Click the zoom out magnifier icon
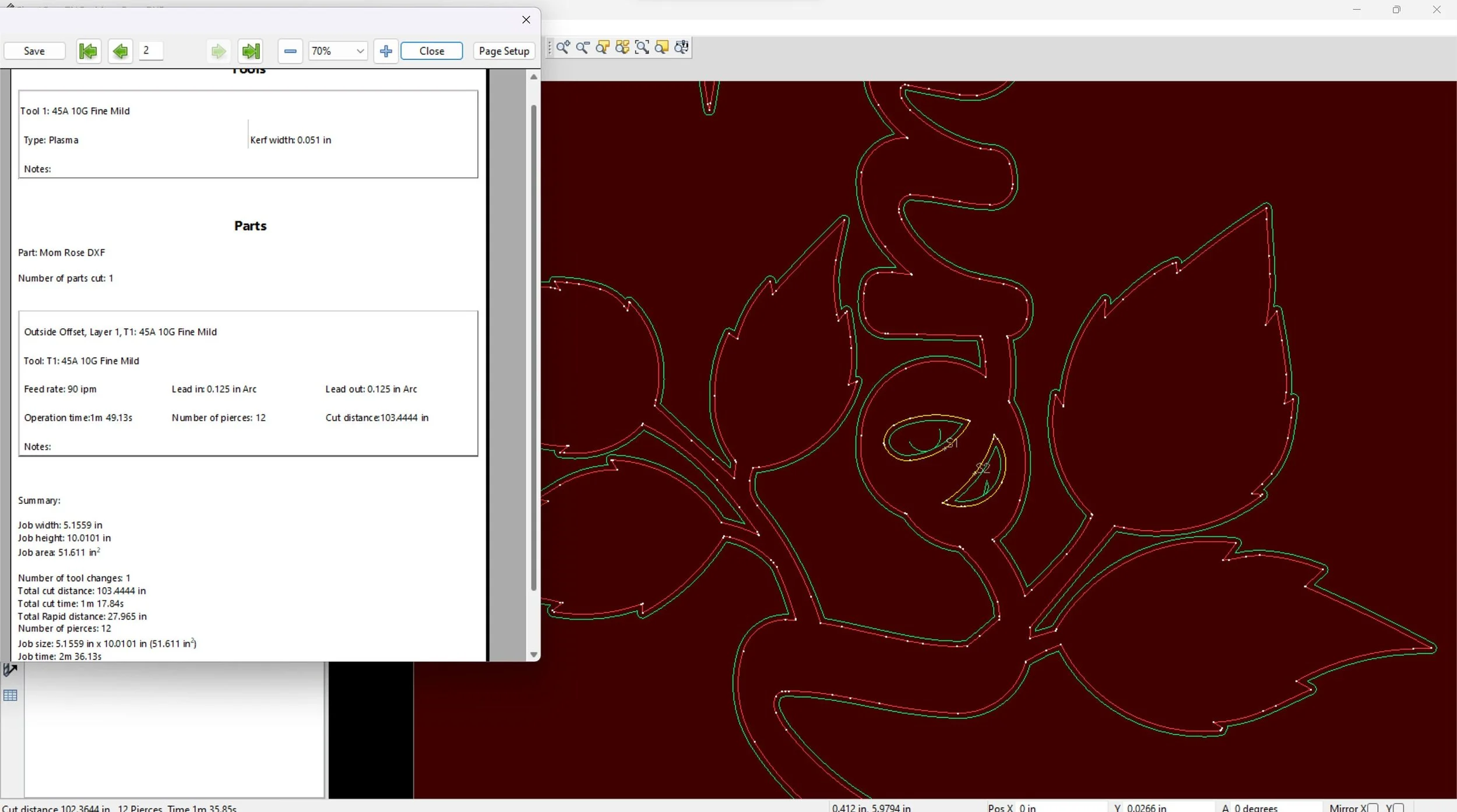The width and height of the screenshot is (1457, 812). (x=582, y=48)
